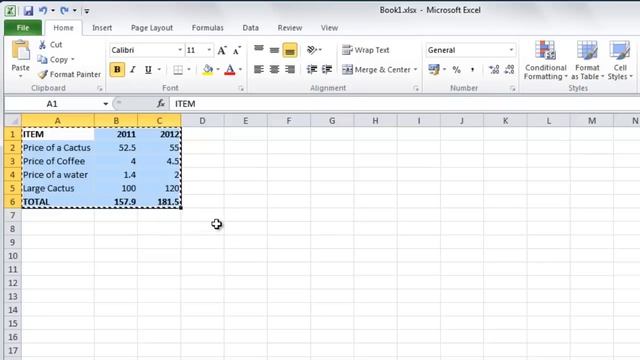Apply yellow Fill Color bucket
This screenshot has width=640, height=360.
pos(208,70)
